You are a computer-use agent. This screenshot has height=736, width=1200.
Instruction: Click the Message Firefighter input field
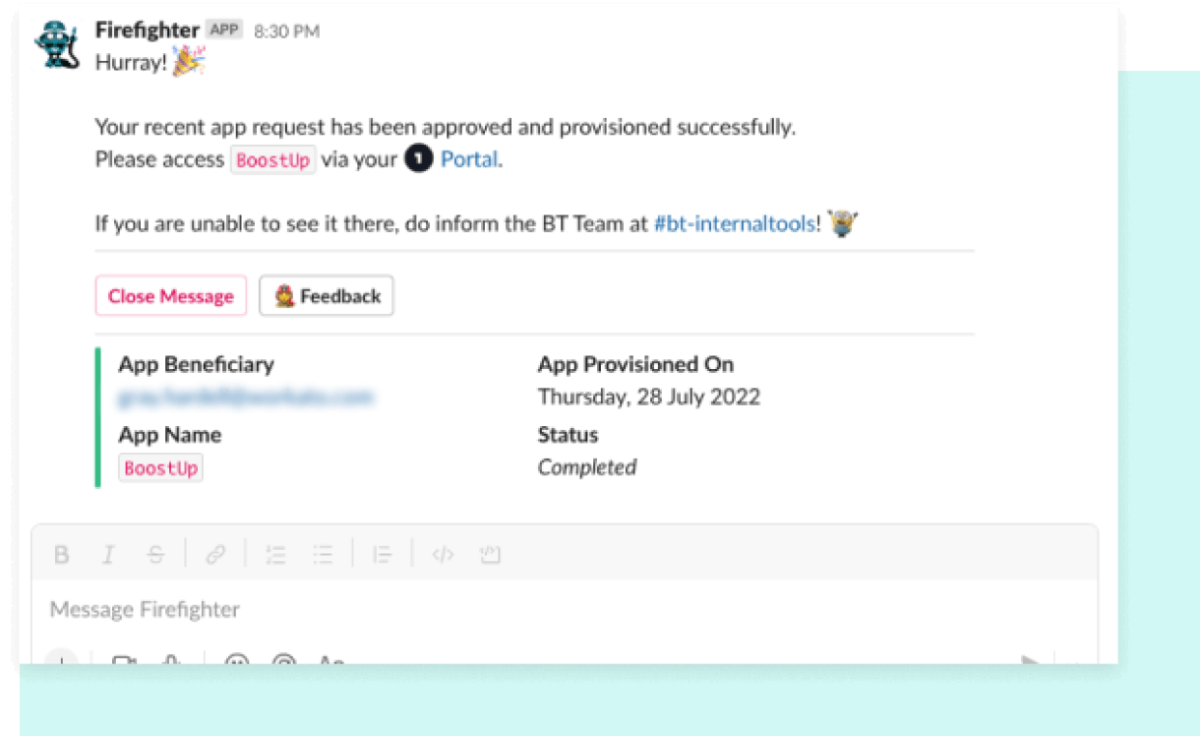tap(300, 609)
